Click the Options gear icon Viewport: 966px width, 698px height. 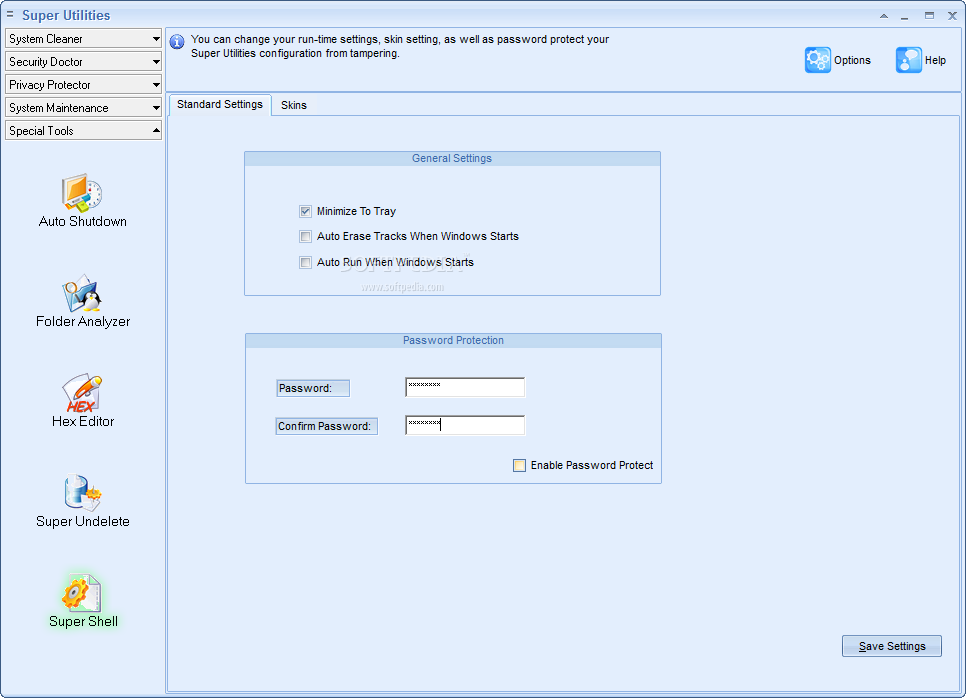[x=818, y=60]
